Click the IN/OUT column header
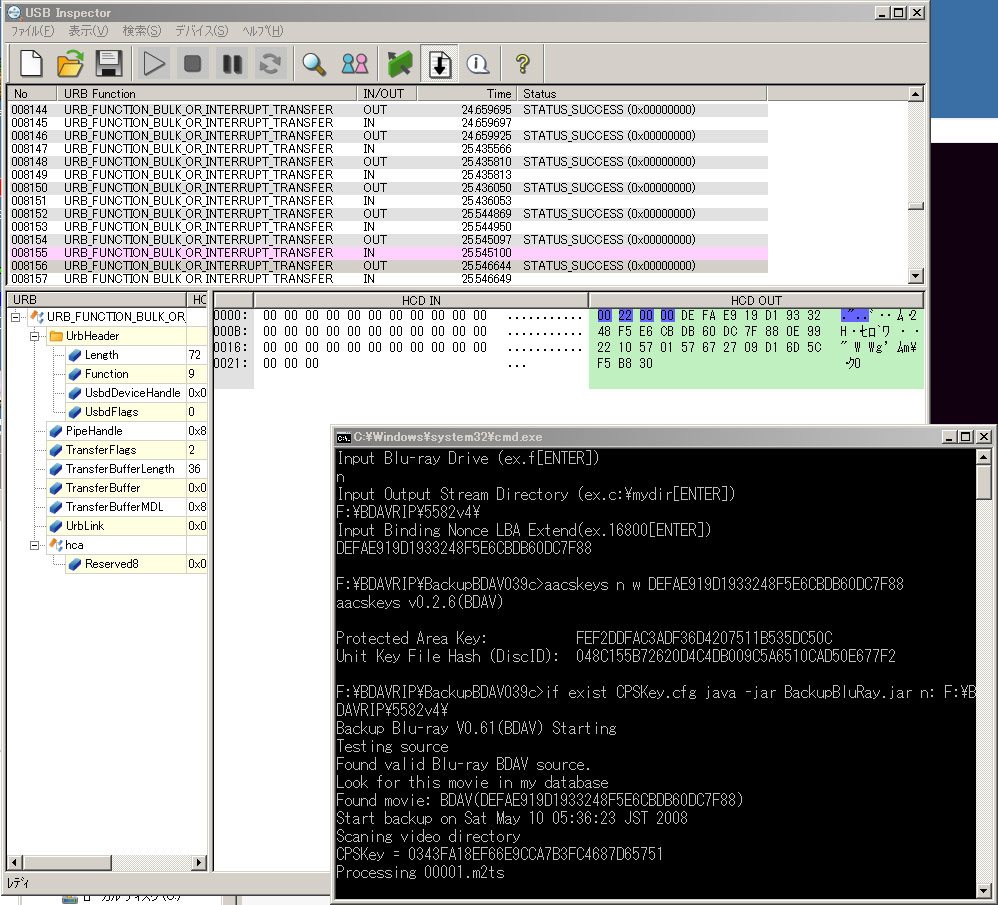Image resolution: width=998 pixels, height=905 pixels. 387,94
